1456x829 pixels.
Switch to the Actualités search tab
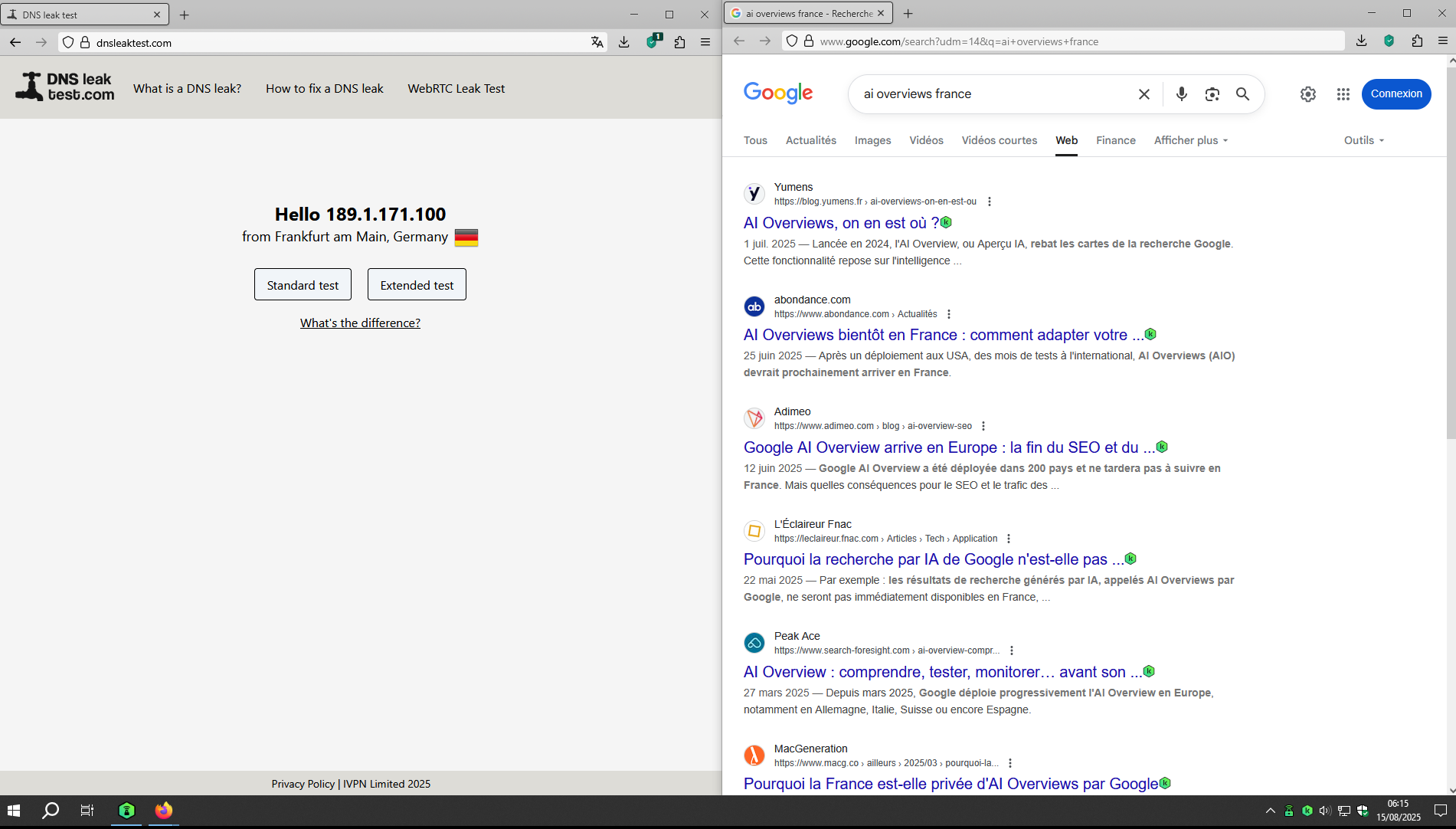810,140
